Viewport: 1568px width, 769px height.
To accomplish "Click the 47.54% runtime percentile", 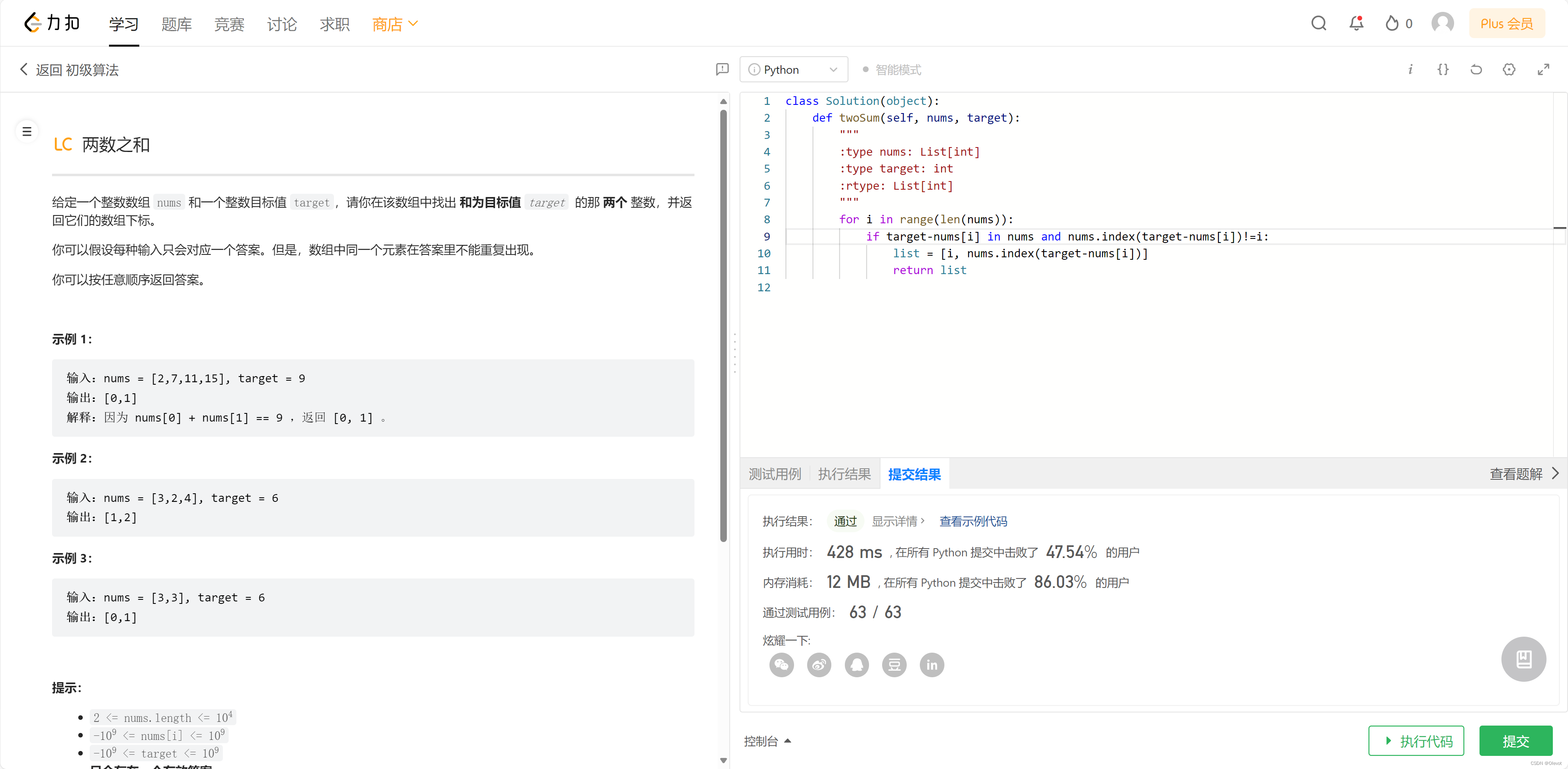I will [x=1071, y=551].
